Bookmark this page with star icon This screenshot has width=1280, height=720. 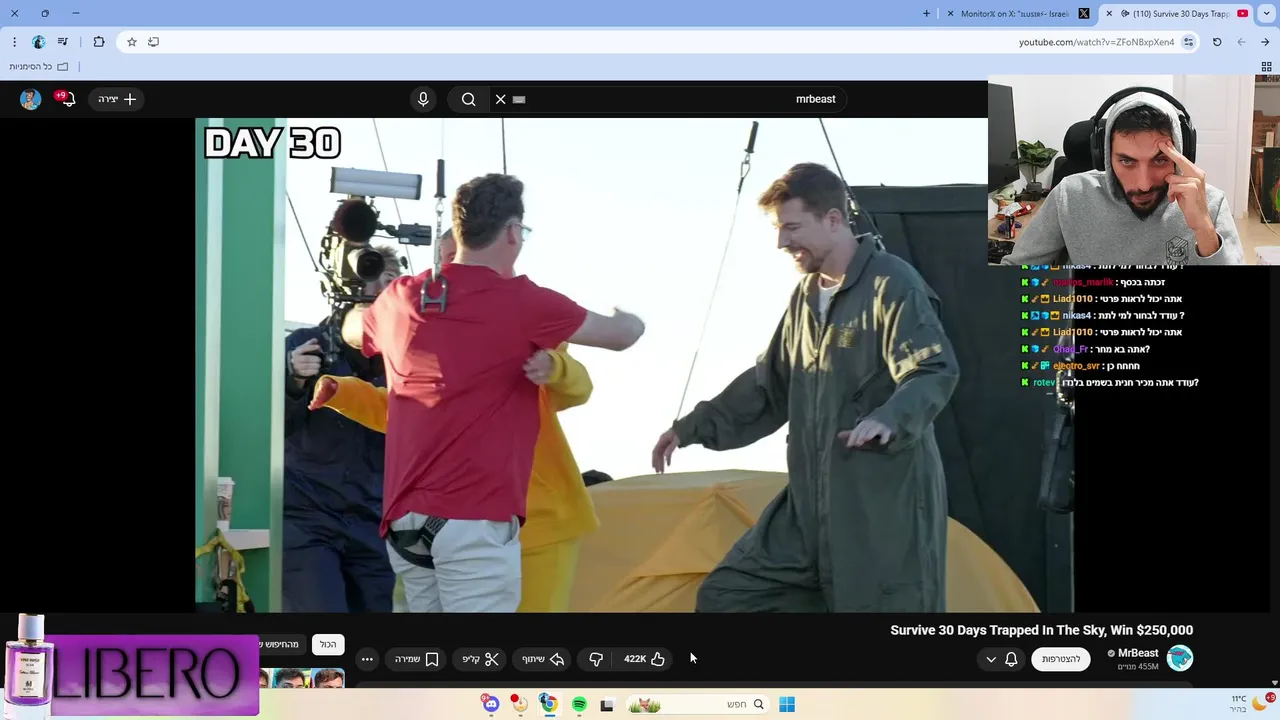pos(131,42)
